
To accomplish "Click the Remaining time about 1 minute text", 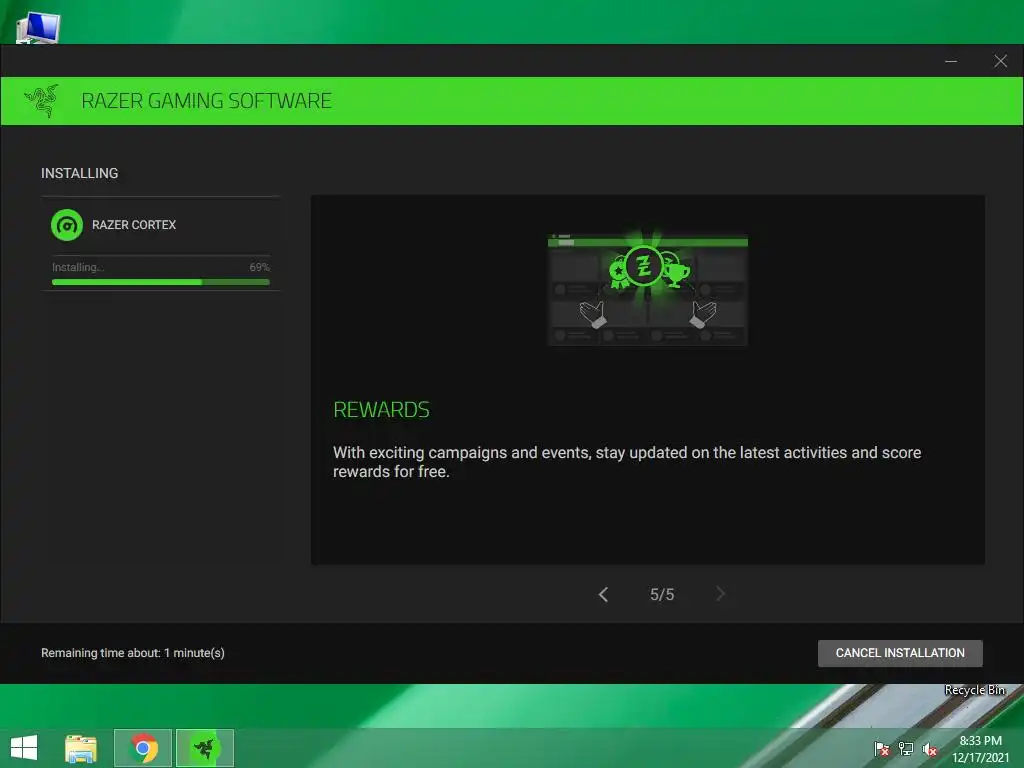I will tap(133, 653).
